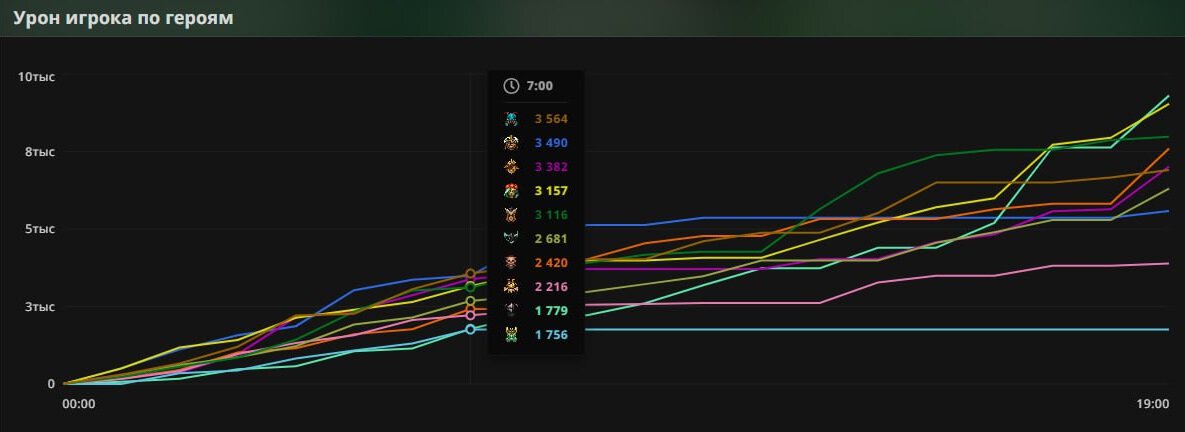Click the light blue data point marker at 7:00
The width and height of the screenshot is (1185, 432).
pyautogui.click(x=470, y=329)
